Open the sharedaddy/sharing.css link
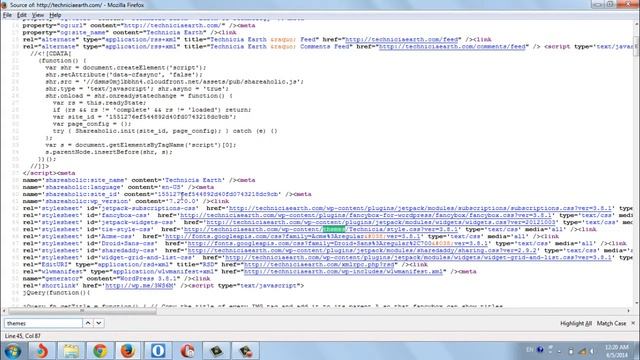The image size is (640, 360). click(x=362, y=250)
